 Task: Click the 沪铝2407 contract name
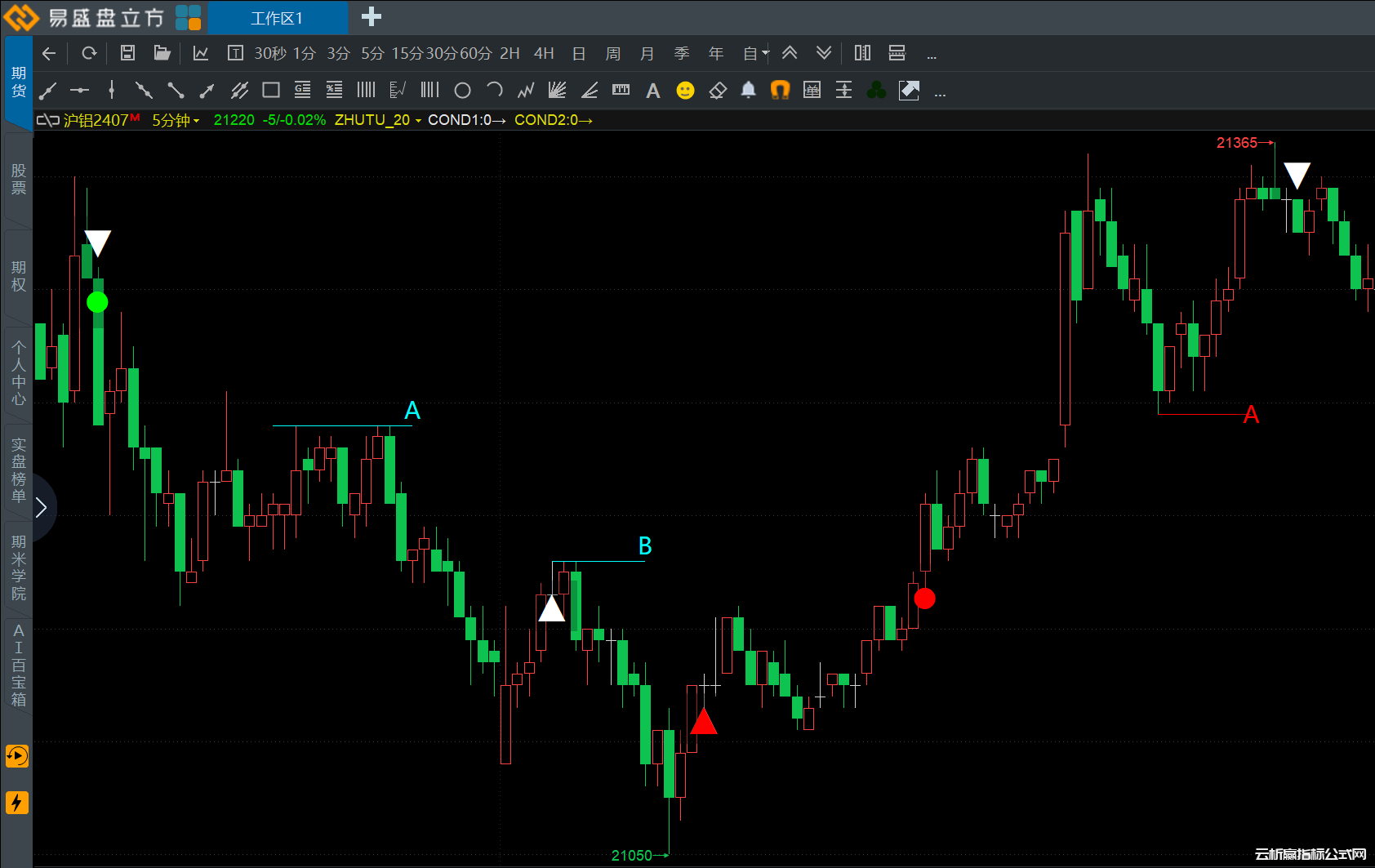[96, 120]
